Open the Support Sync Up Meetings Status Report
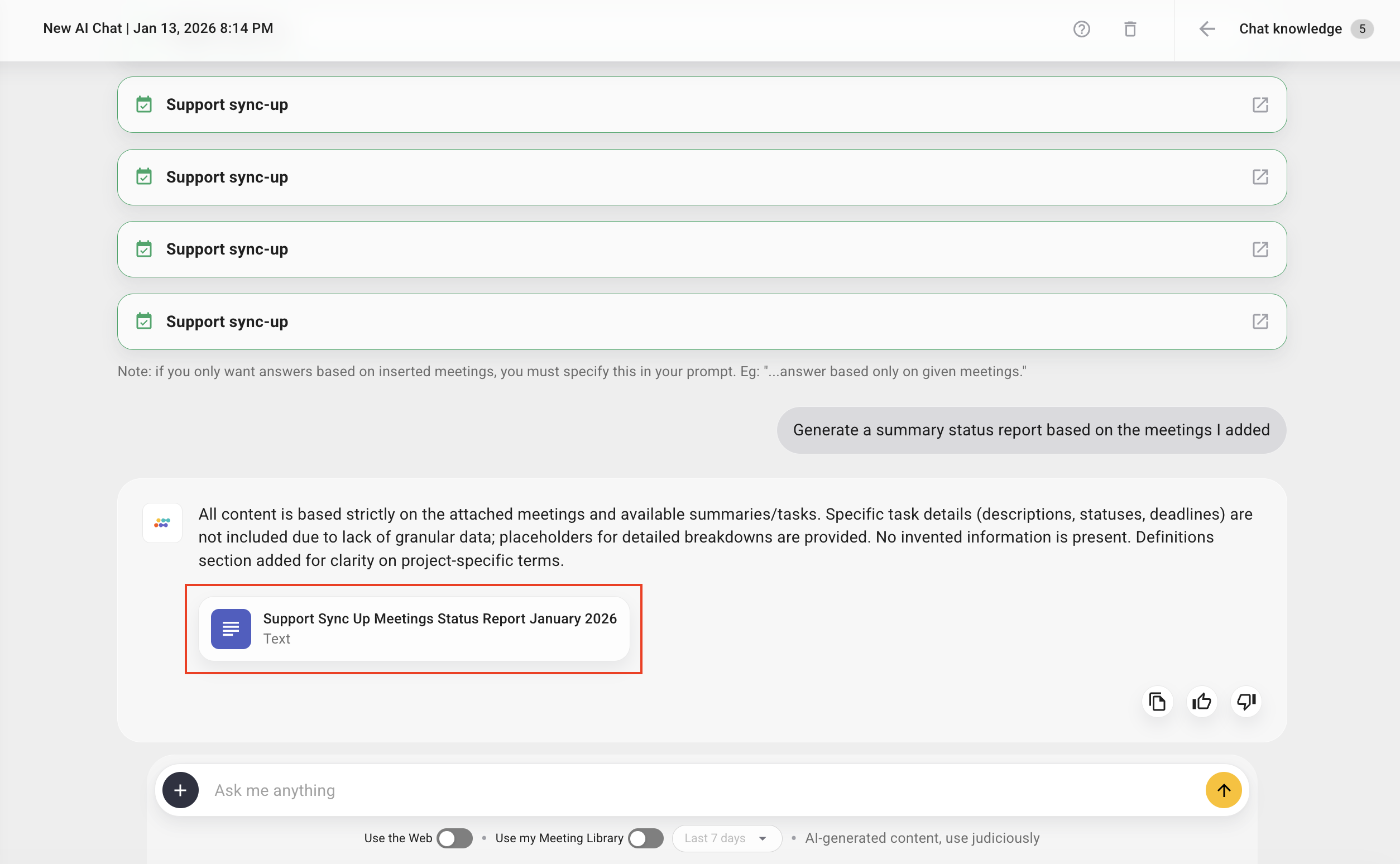Screen dimensions: 1400x864 (x=439, y=628)
